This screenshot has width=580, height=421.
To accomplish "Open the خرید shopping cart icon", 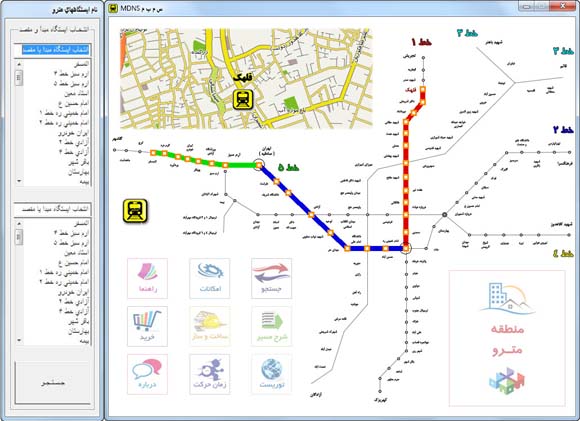I will tap(147, 326).
